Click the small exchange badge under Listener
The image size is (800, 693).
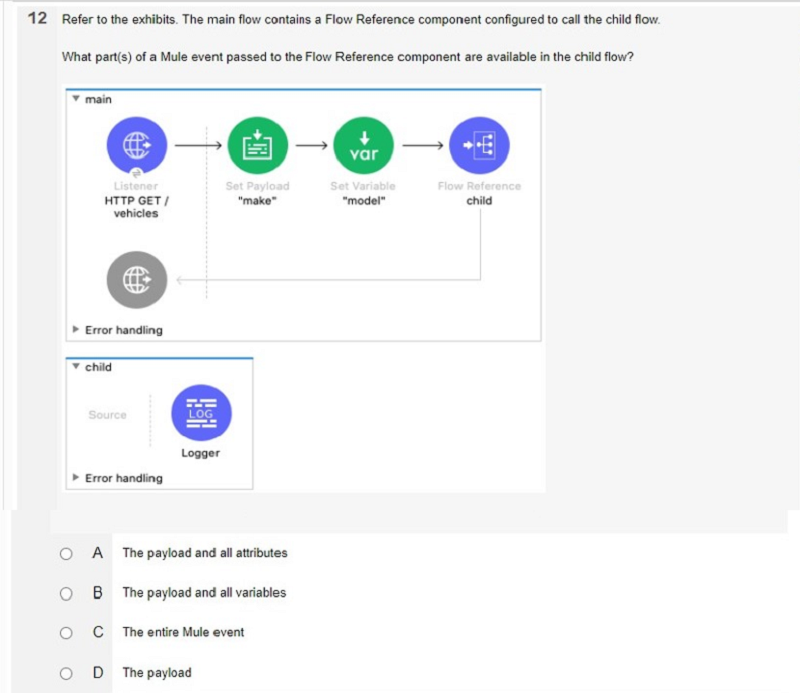point(136,173)
